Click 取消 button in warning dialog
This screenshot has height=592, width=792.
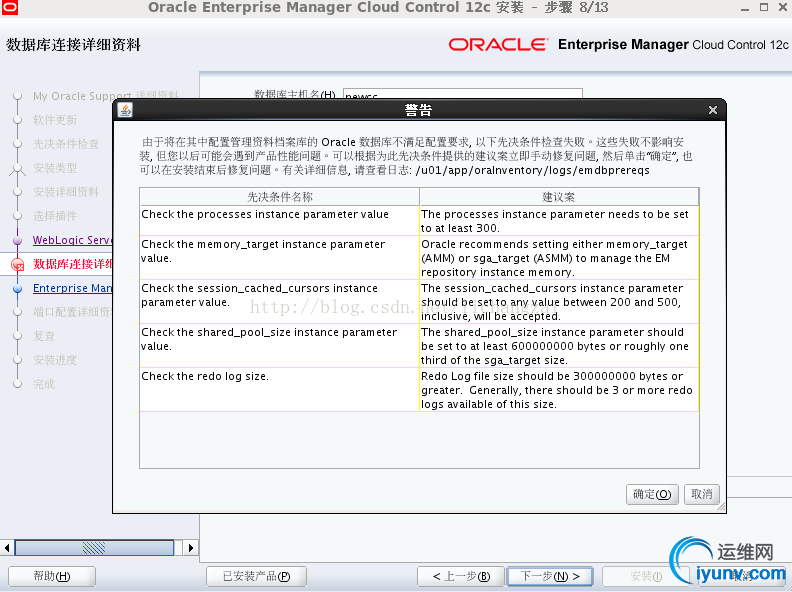[702, 495]
